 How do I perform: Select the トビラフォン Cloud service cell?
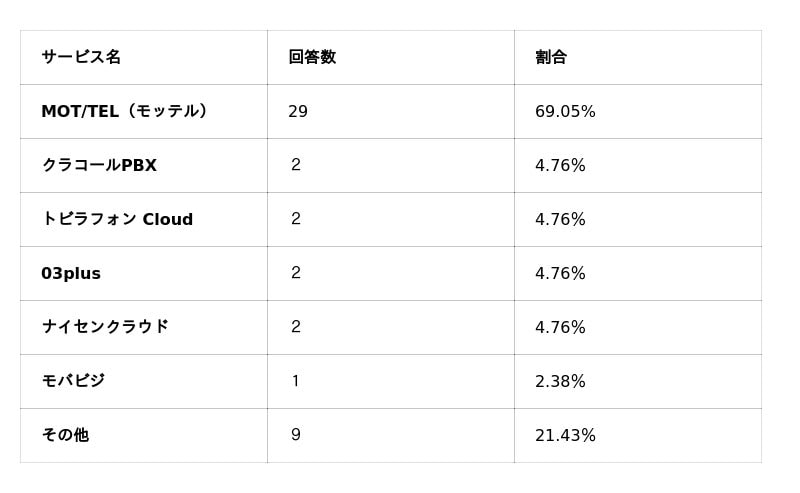click(x=117, y=219)
